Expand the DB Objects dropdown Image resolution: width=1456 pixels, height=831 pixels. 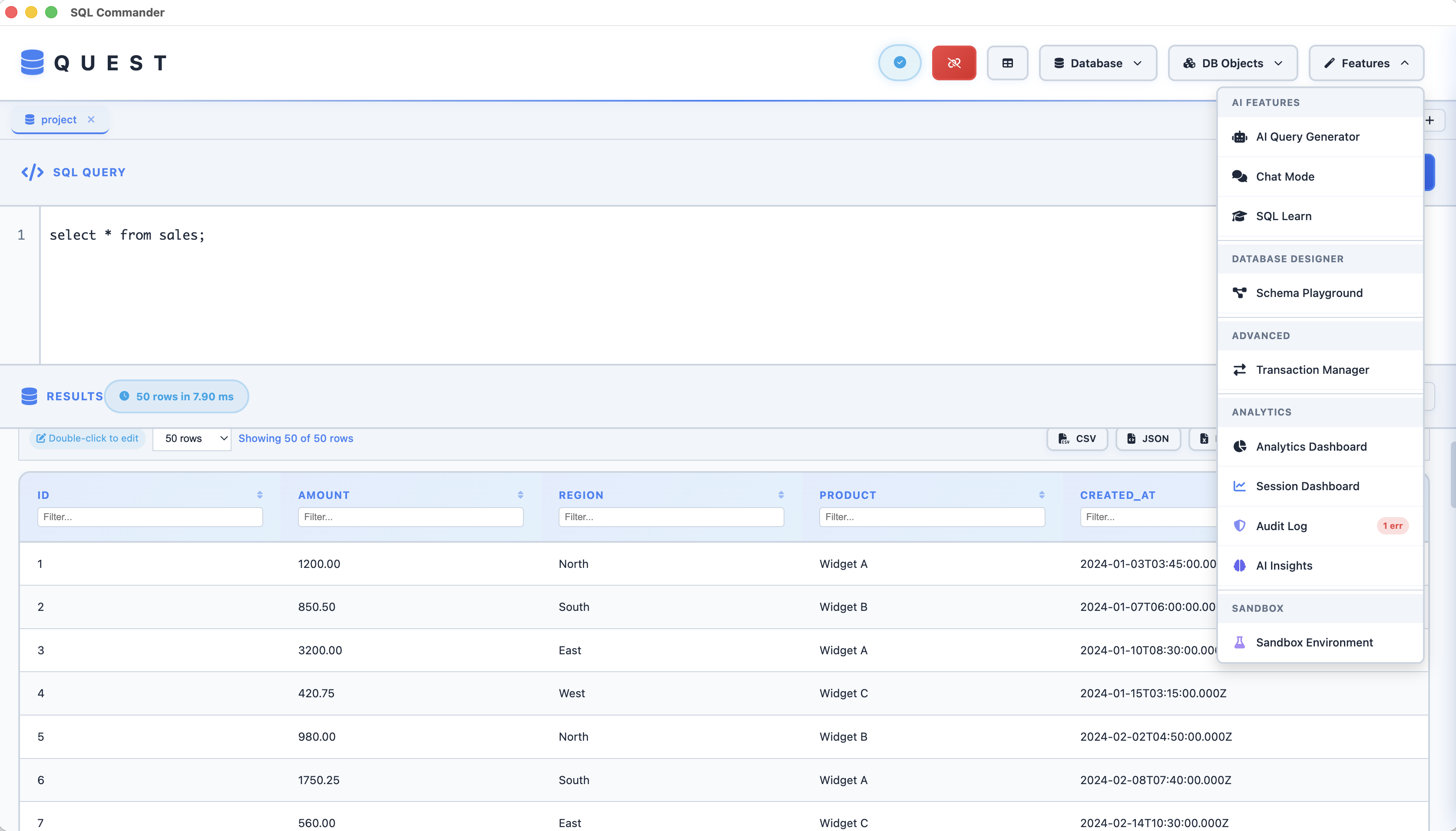(1232, 63)
